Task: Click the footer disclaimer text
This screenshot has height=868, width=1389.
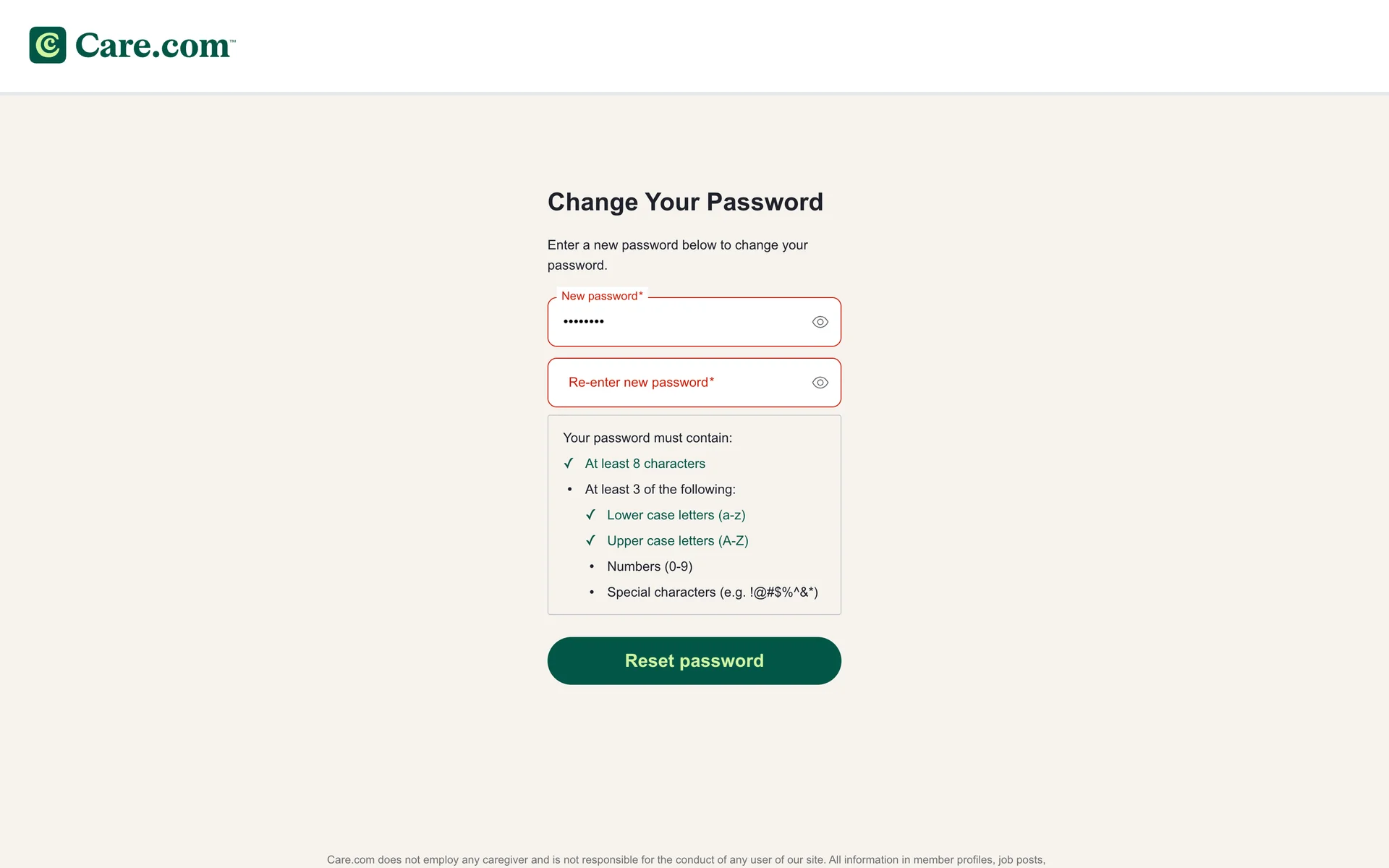Action: pyautogui.click(x=686, y=859)
